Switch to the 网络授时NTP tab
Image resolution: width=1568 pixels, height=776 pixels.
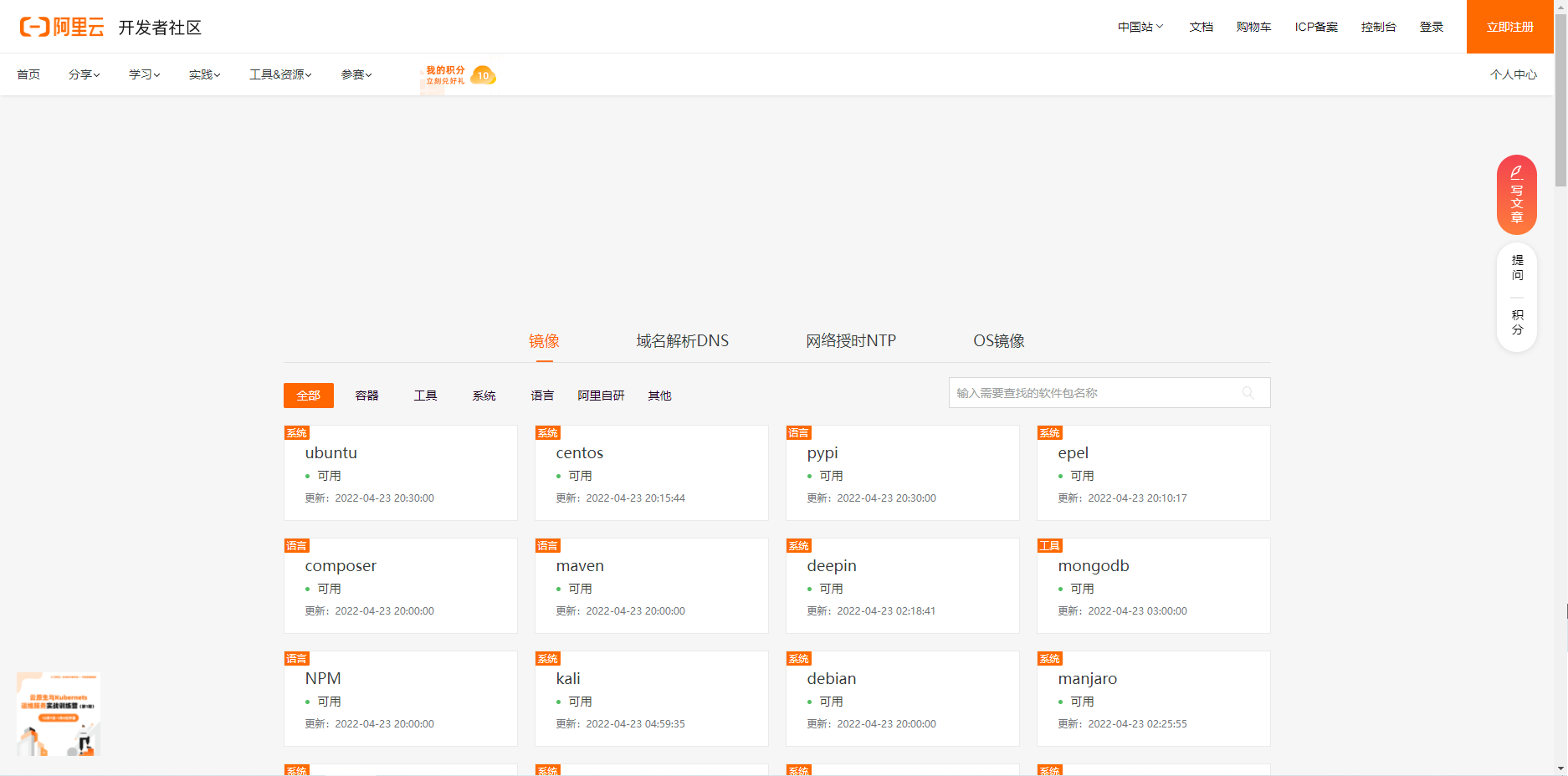point(851,341)
